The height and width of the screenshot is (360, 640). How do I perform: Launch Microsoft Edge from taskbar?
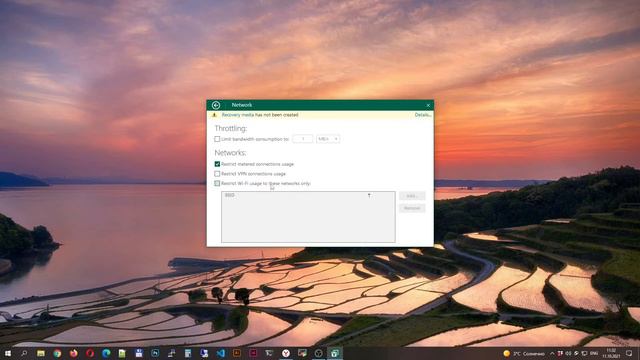[106, 353]
